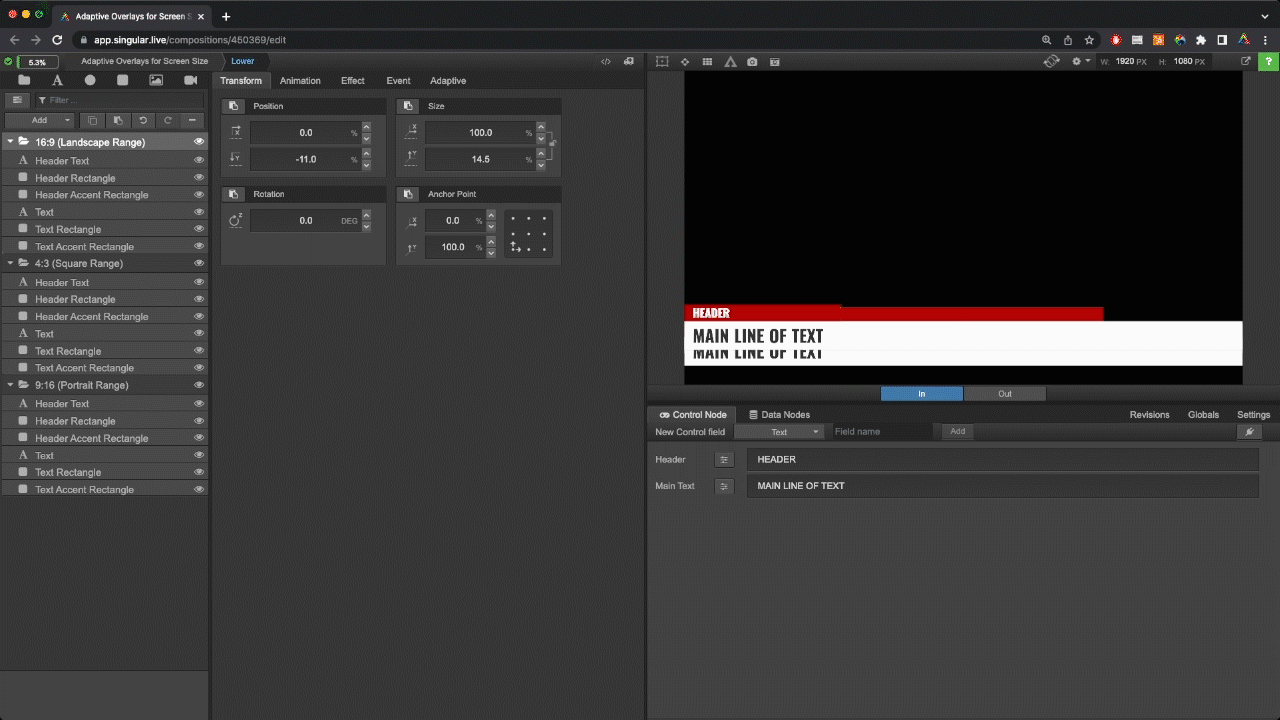
Task: Toggle the size aspect ratio lock
Action: tap(551, 144)
